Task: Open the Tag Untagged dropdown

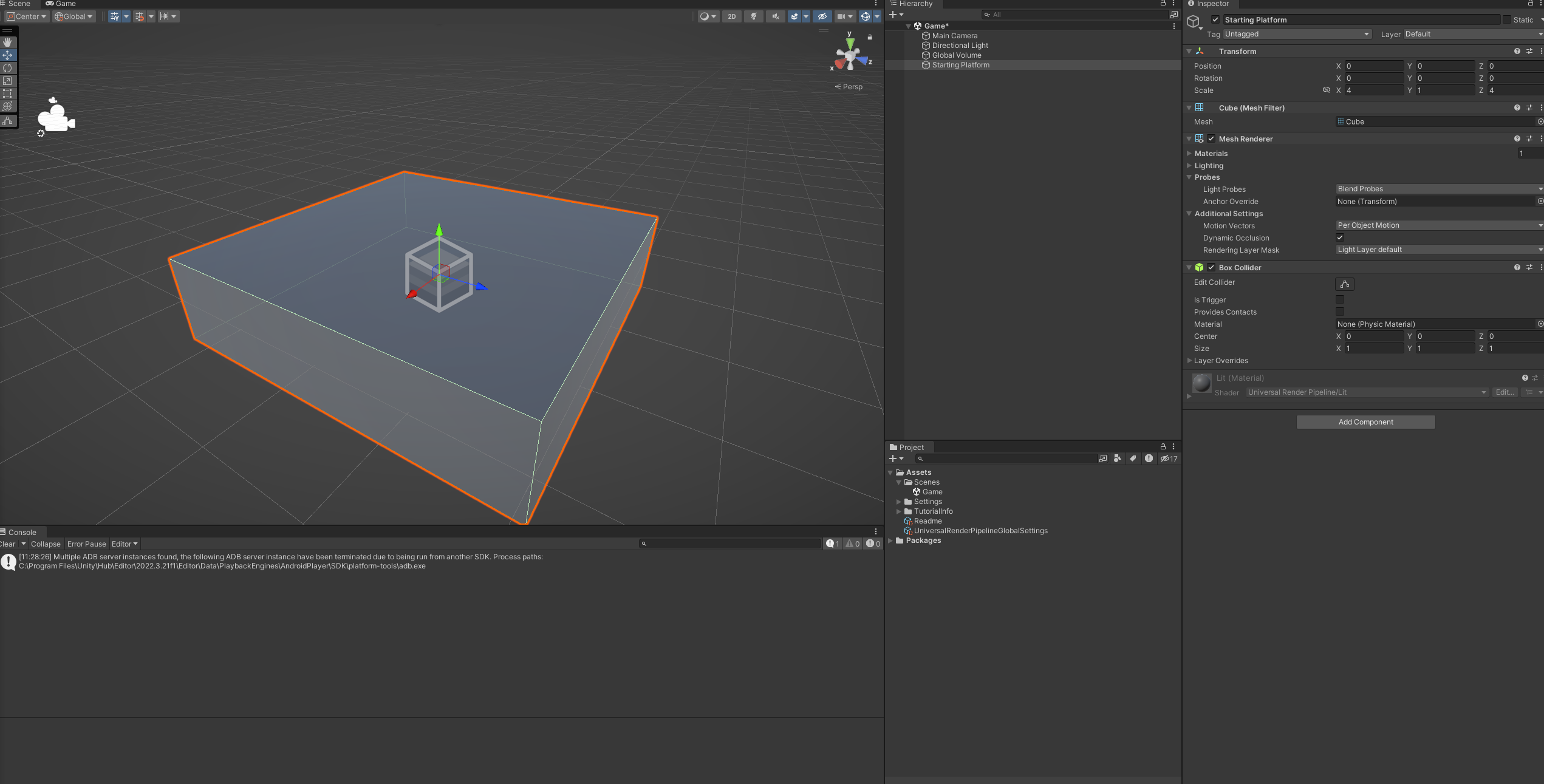Action: point(1296,34)
